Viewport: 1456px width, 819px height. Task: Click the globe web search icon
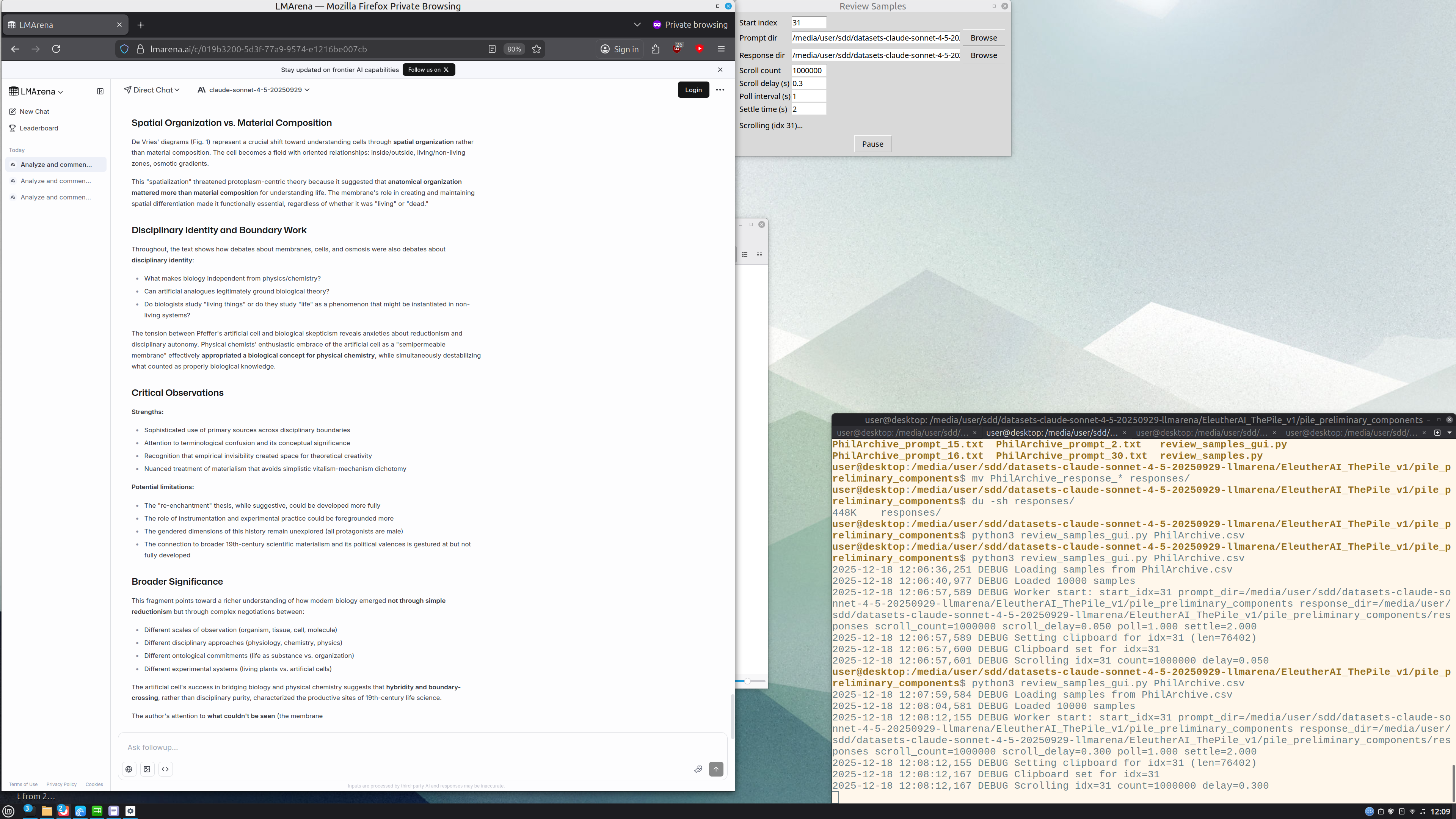(x=129, y=769)
